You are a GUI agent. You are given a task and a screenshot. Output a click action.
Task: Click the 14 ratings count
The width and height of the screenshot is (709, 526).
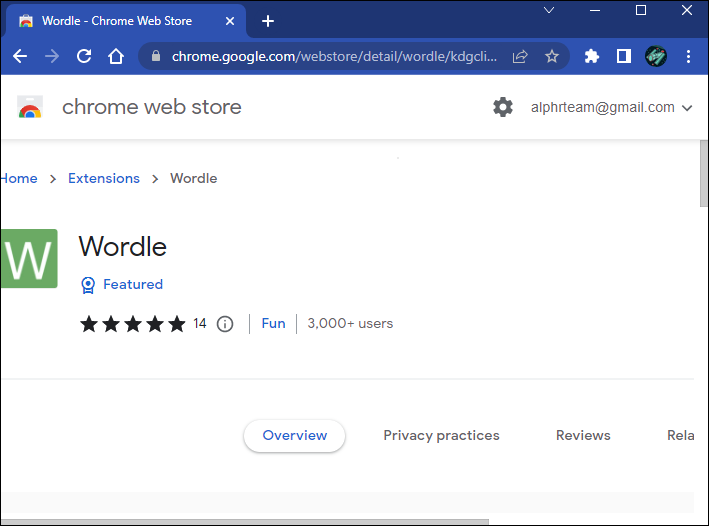199,323
